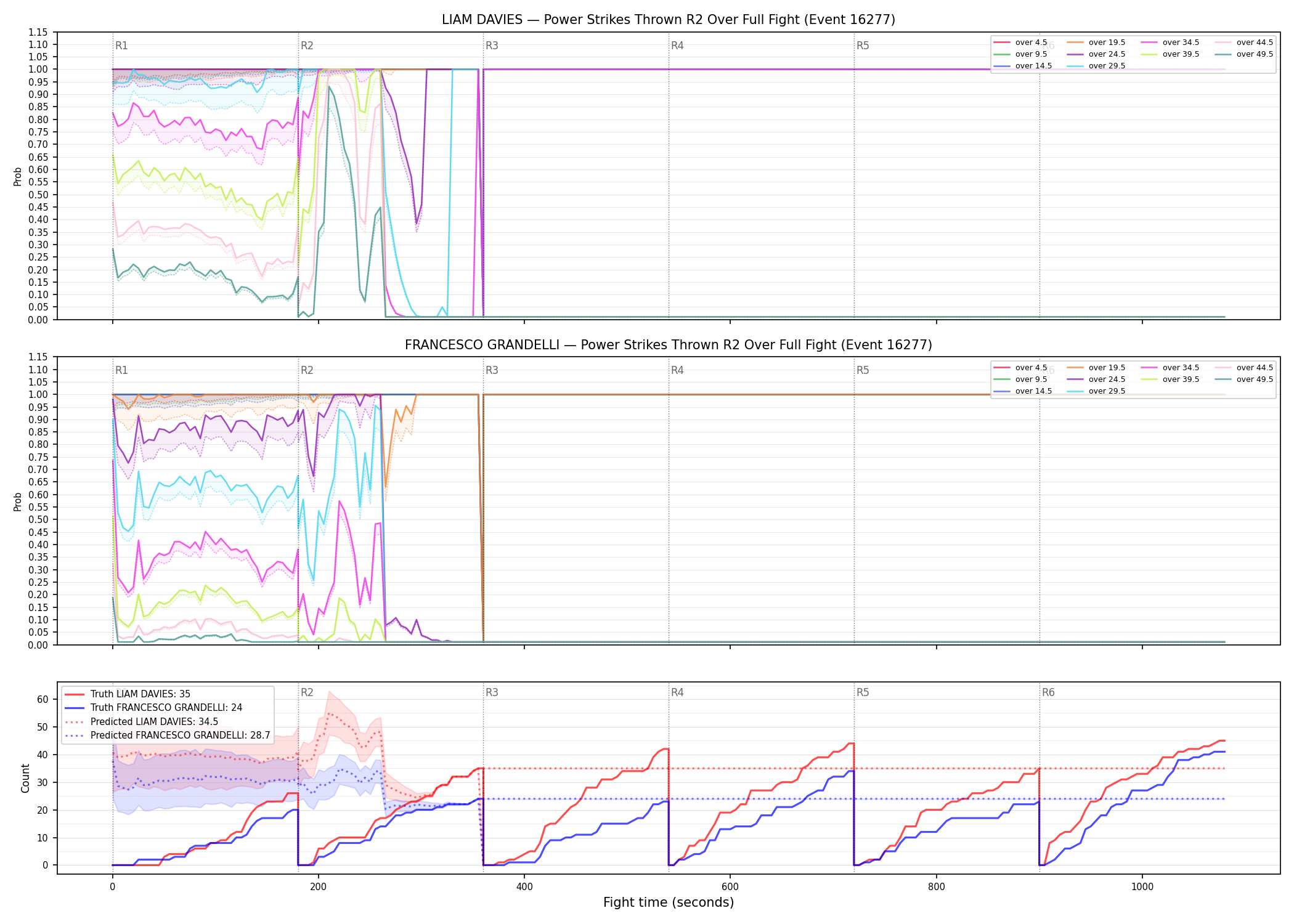This screenshot has width=1294, height=924.
Task: Click the R6 round marker in count chart
Action: pyautogui.click(x=1048, y=692)
